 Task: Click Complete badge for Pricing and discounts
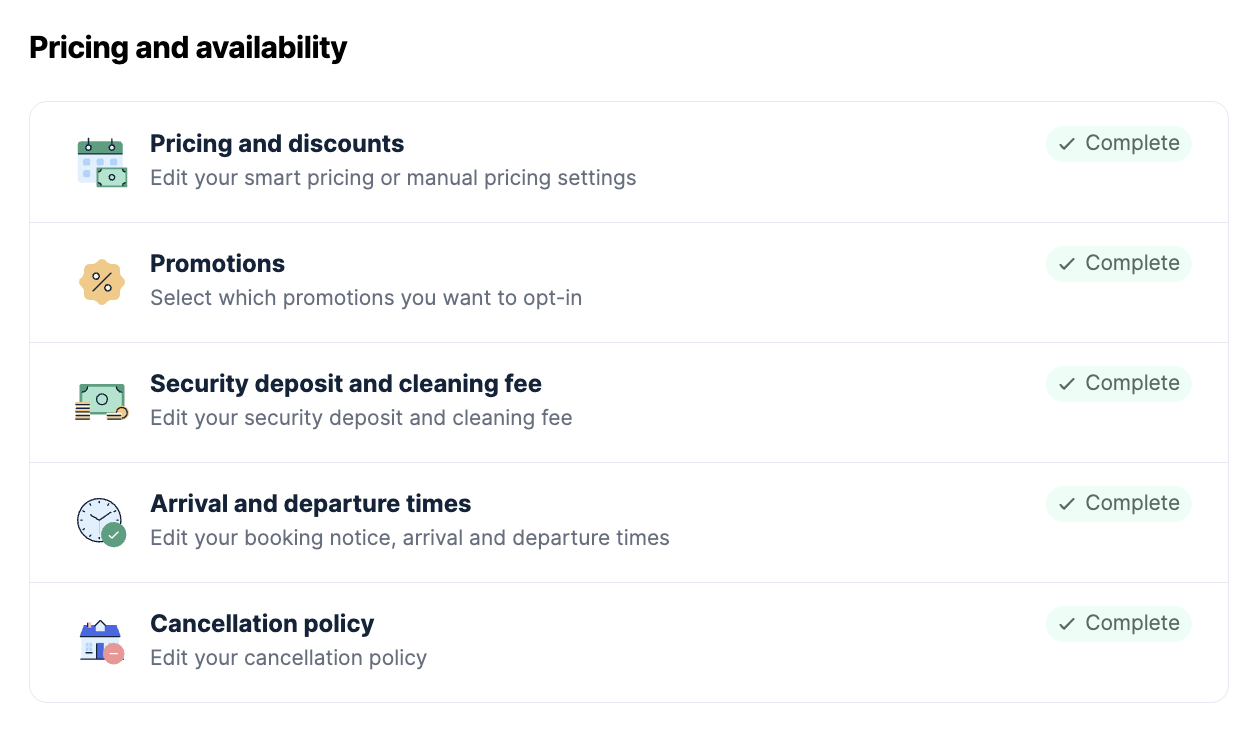1119,144
